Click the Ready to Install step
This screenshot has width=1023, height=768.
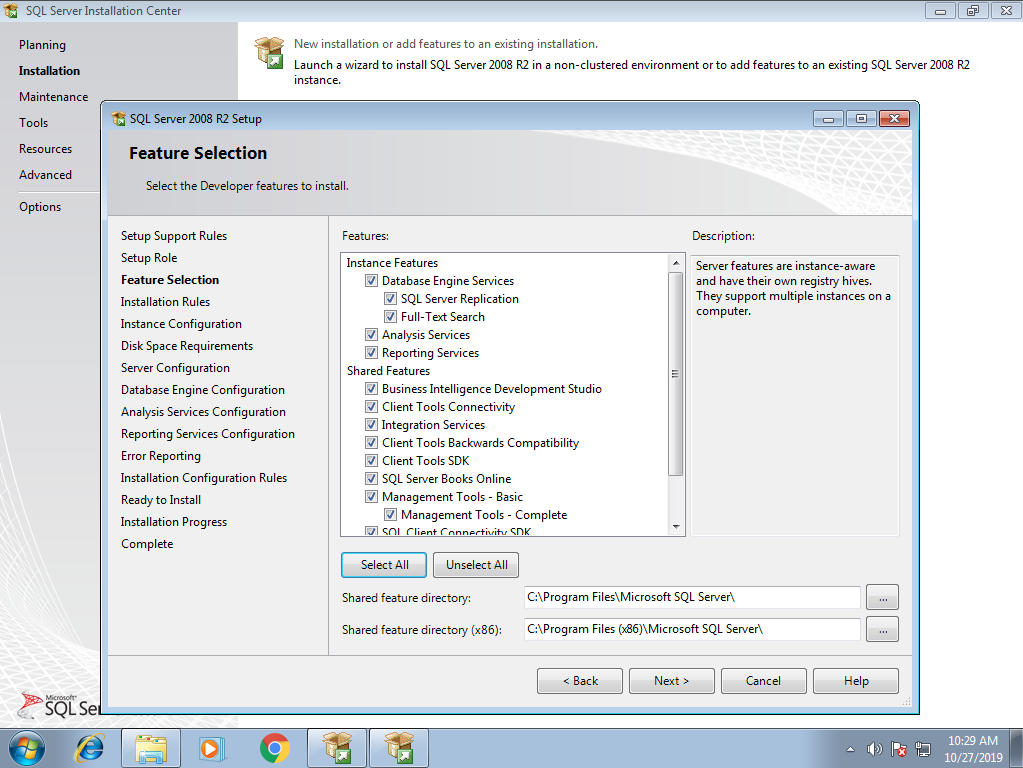[x=160, y=500]
